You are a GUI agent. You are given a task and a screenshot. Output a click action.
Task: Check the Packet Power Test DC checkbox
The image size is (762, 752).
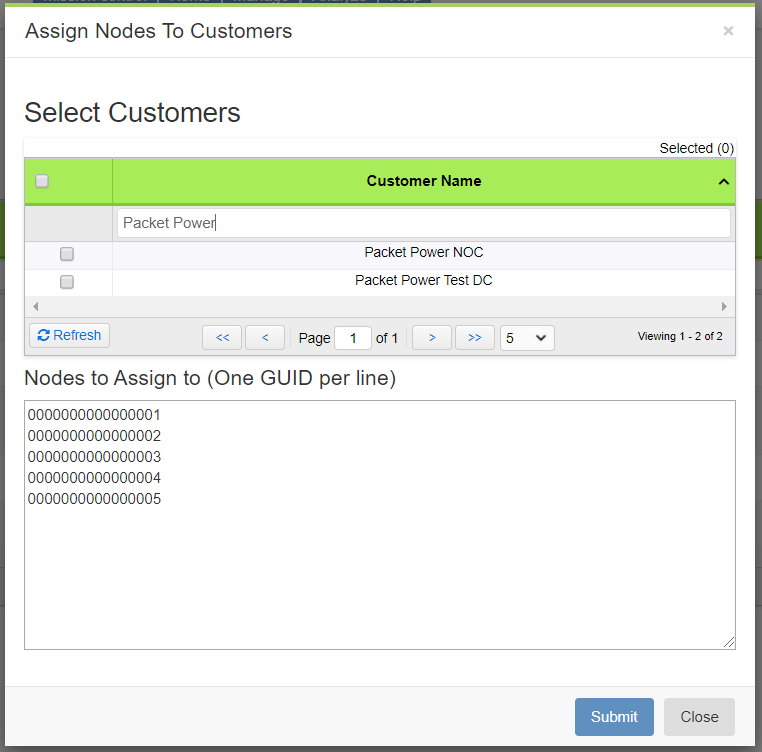pos(67,282)
